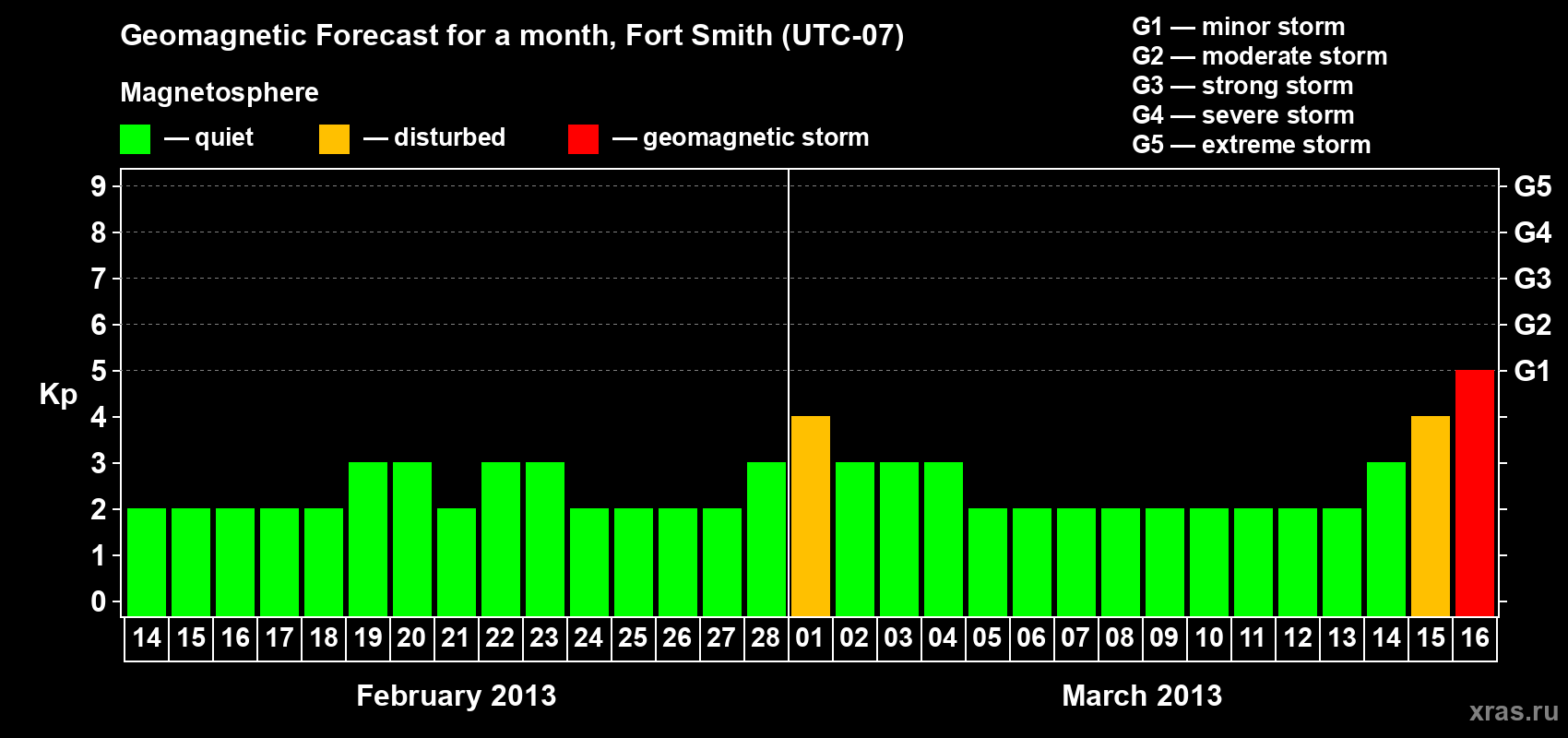
Task: Click date label 20 on the x-axis
Action: [x=411, y=637]
